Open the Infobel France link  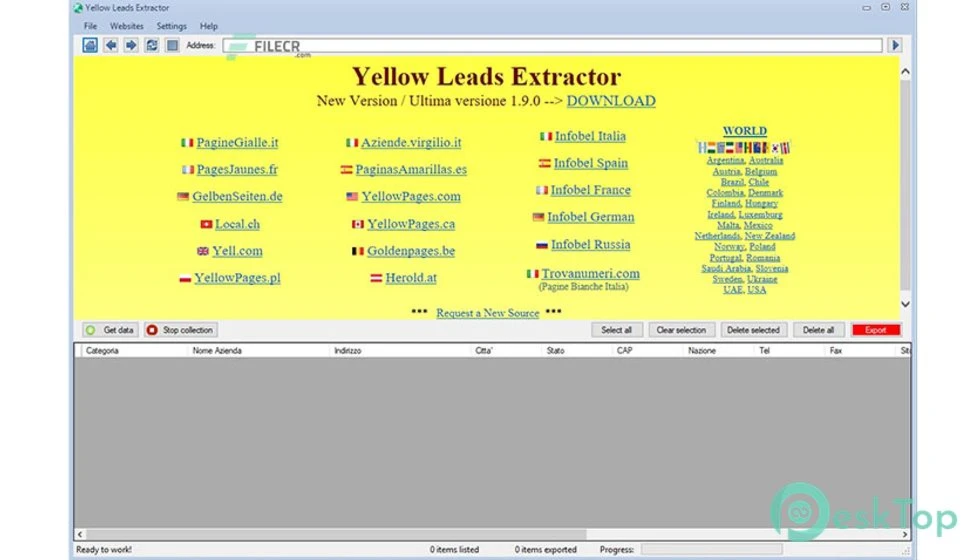point(591,190)
